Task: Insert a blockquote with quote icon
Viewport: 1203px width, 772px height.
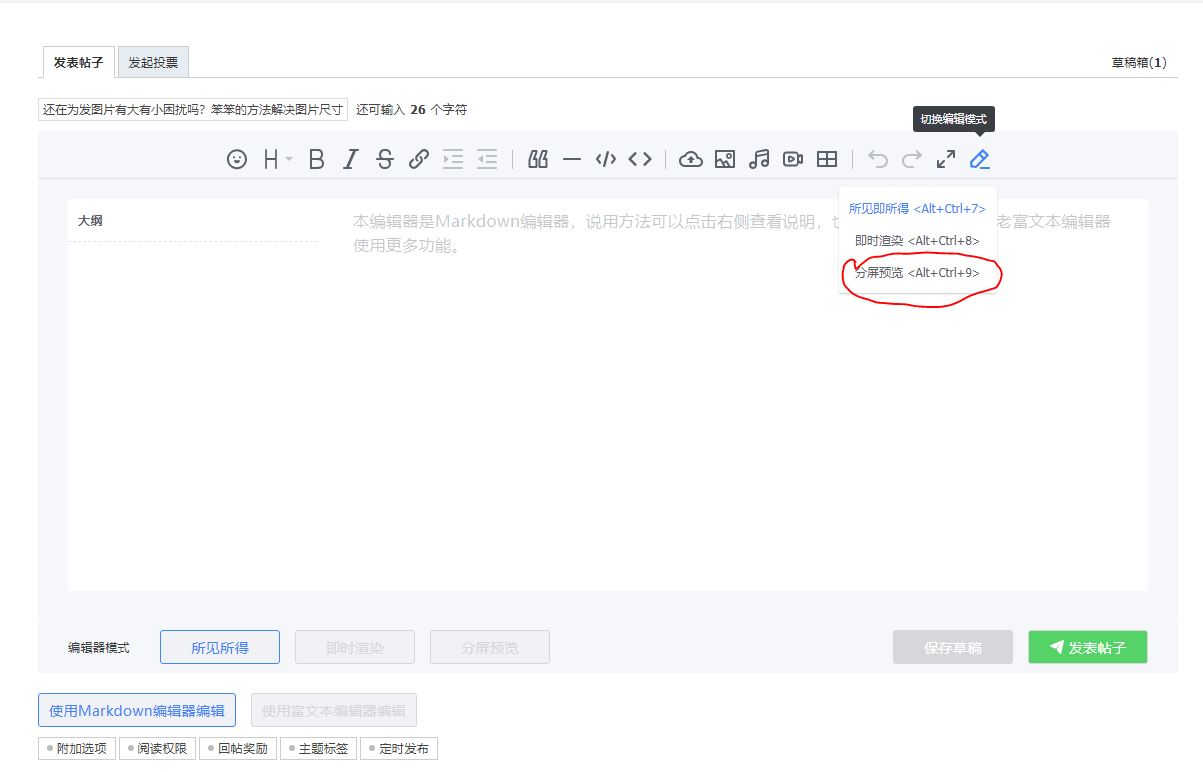Action: [538, 159]
